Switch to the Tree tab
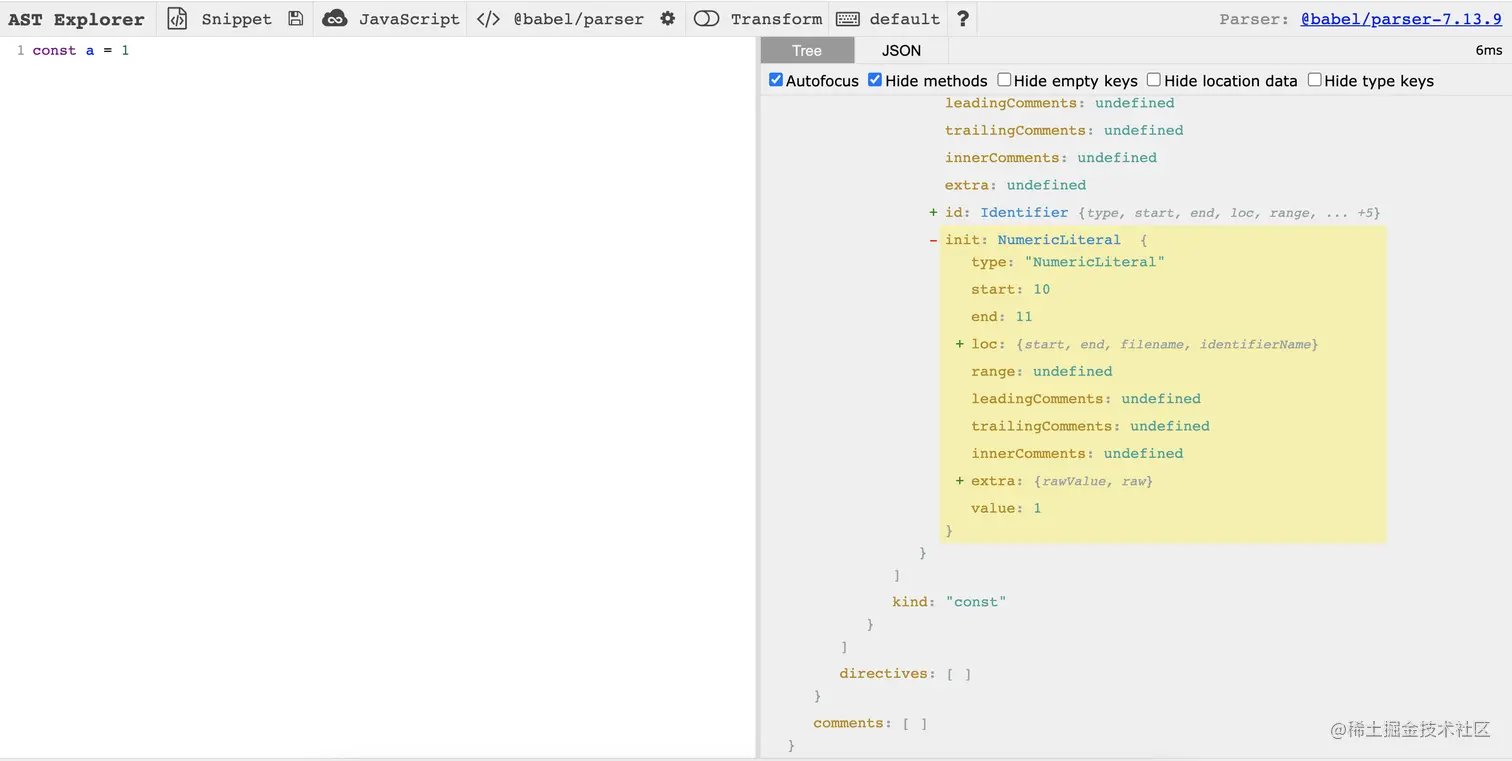1512x761 pixels. [x=807, y=50]
